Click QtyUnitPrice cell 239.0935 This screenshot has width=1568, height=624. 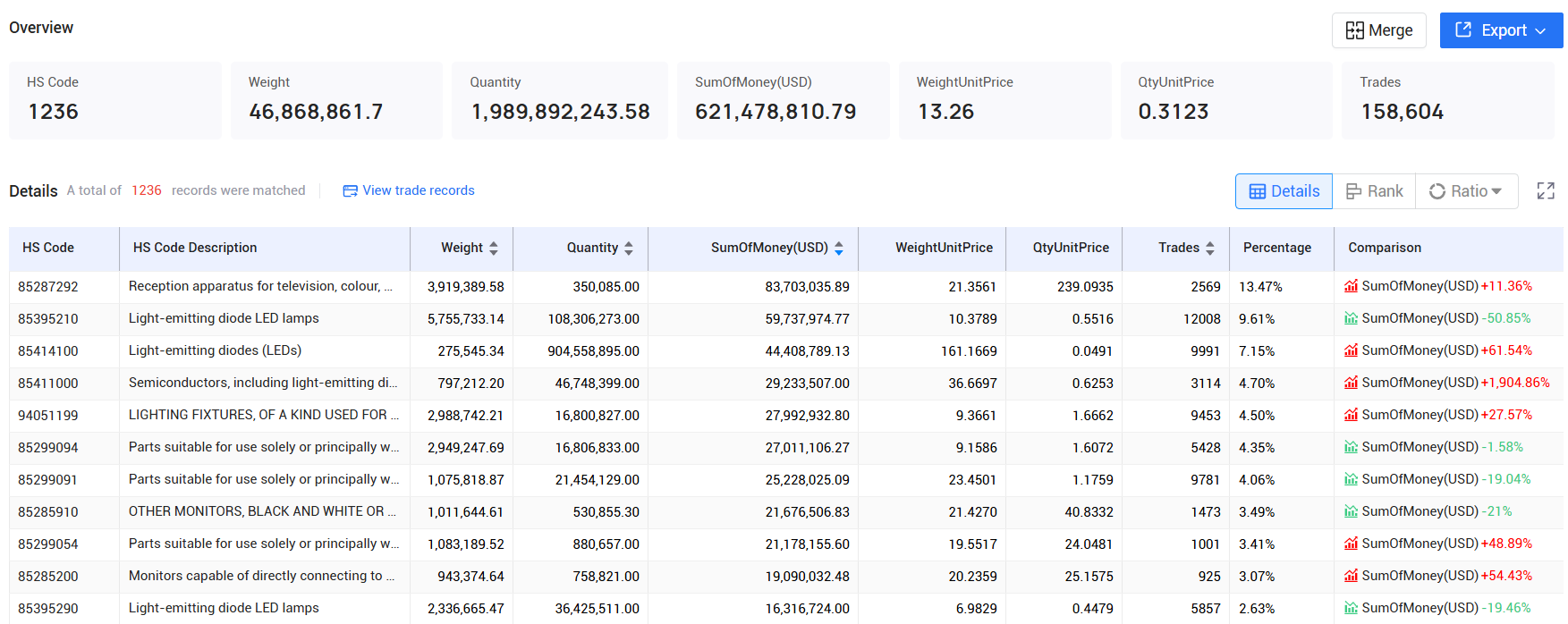(x=1085, y=287)
